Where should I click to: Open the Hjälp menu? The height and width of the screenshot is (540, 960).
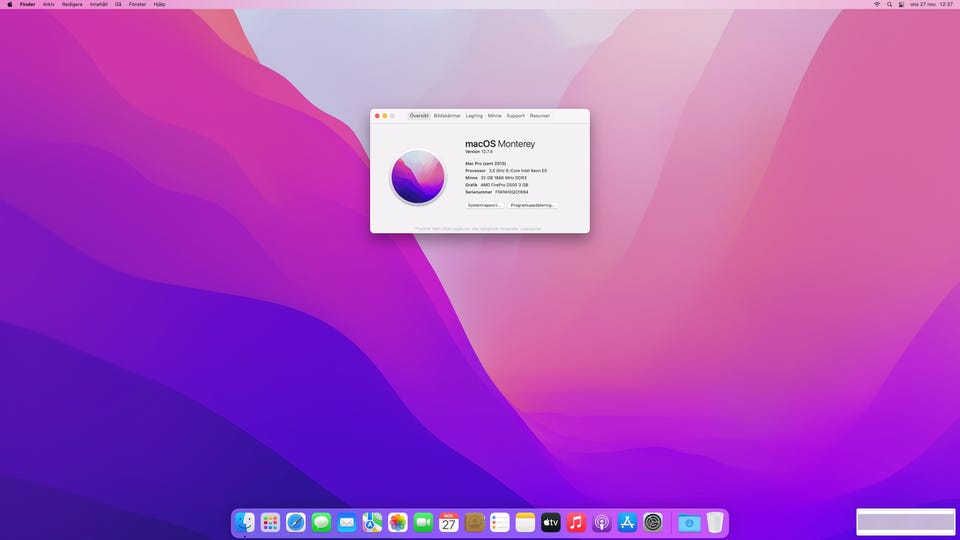[x=159, y=4]
